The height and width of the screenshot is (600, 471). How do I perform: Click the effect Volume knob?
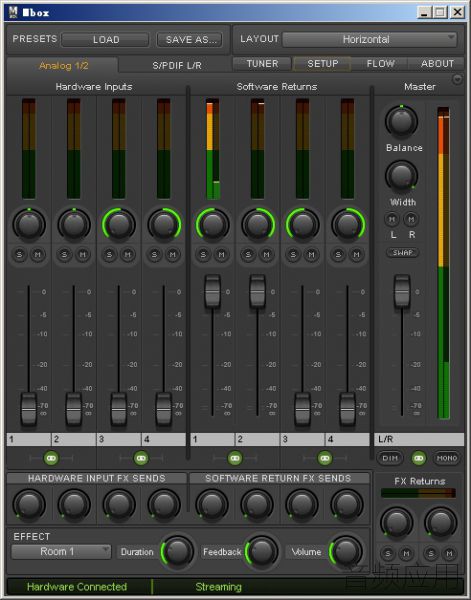click(346, 551)
